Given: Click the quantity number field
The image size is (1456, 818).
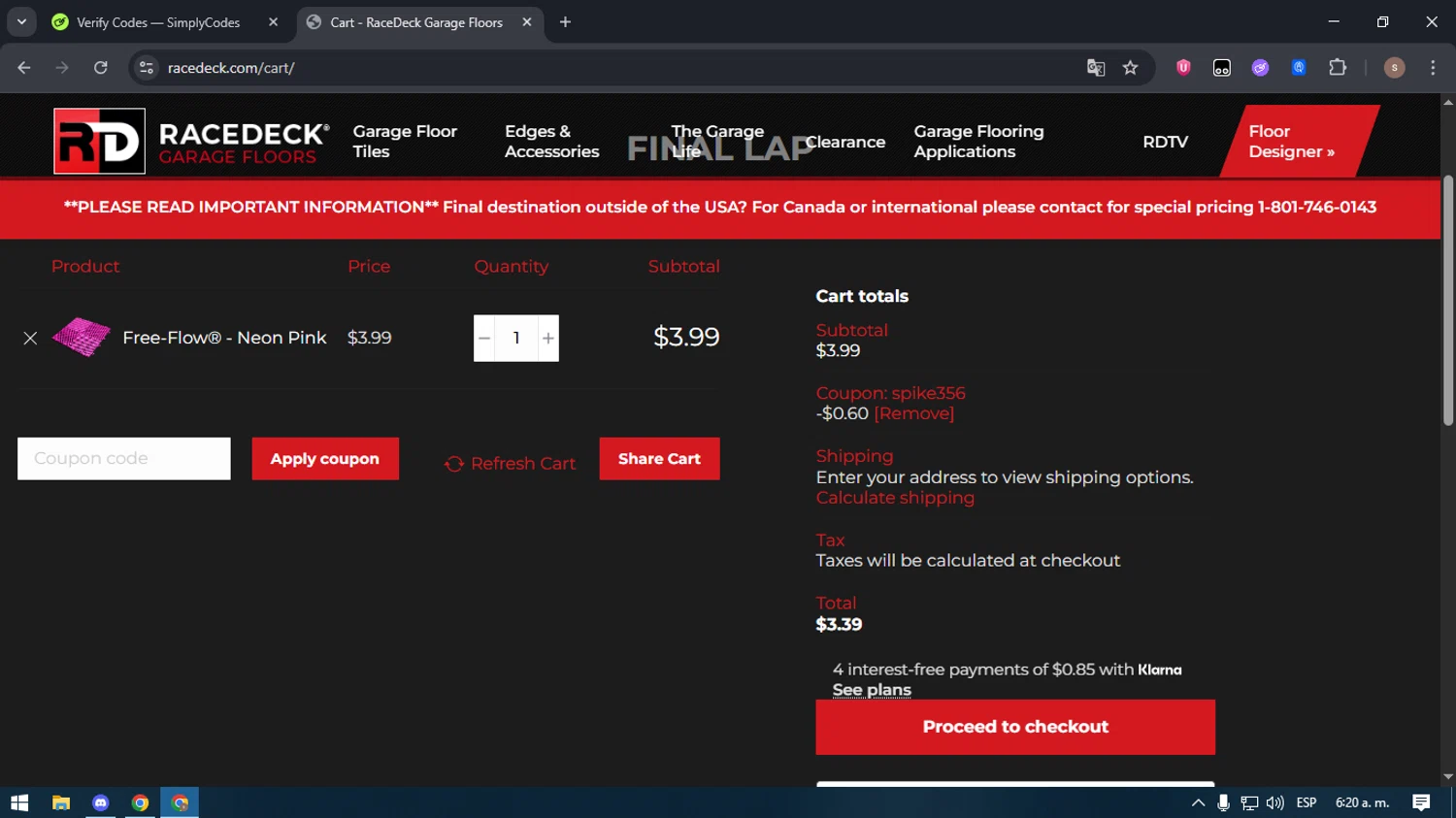Looking at the screenshot, I should 516,338.
